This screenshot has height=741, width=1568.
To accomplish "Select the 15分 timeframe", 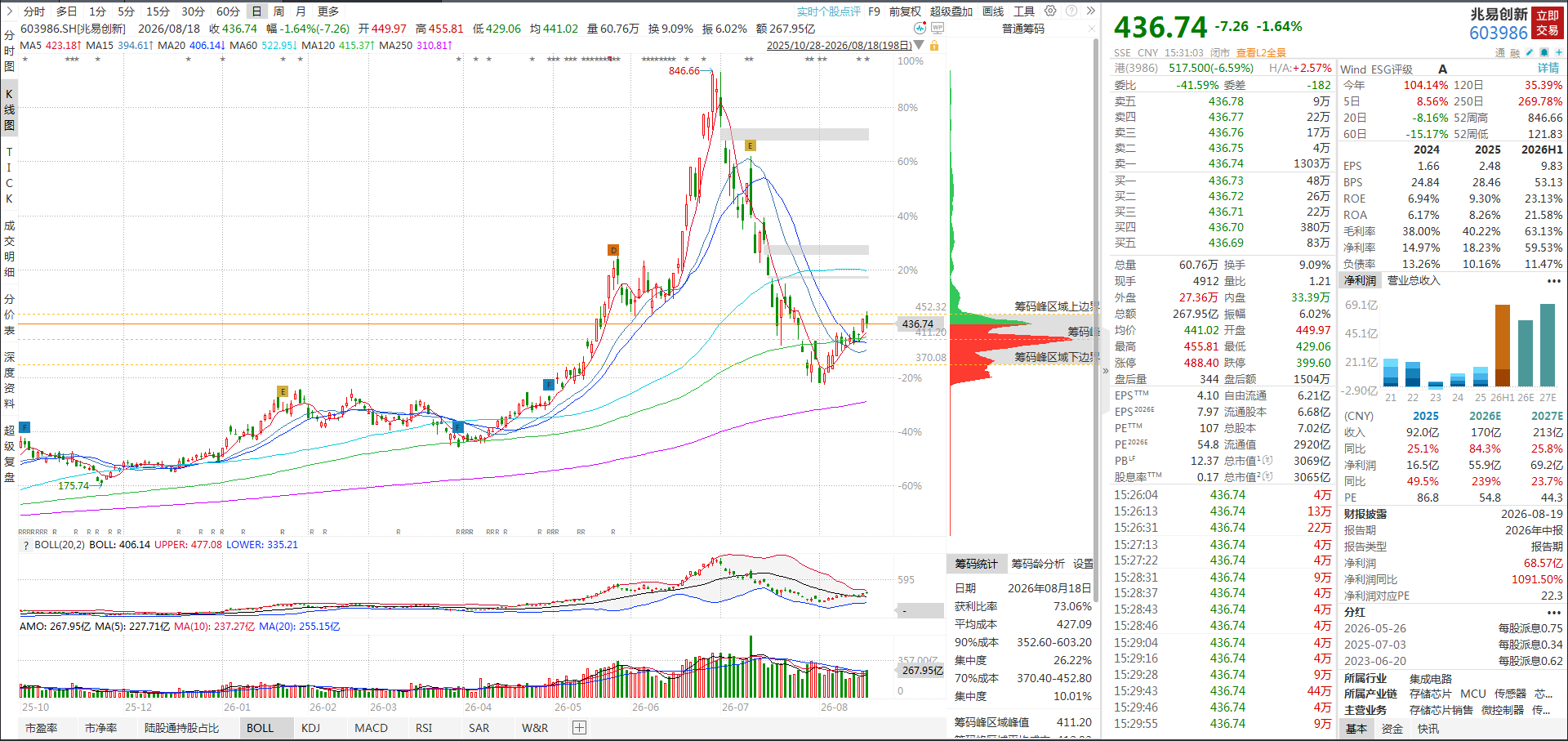I will coord(158,11).
